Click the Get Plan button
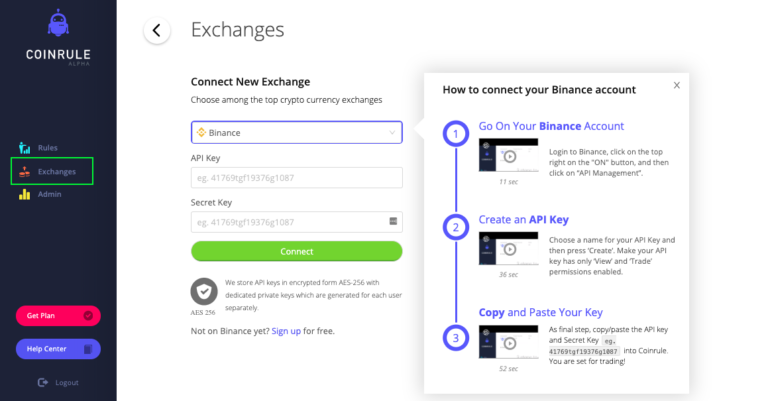 [x=58, y=316]
